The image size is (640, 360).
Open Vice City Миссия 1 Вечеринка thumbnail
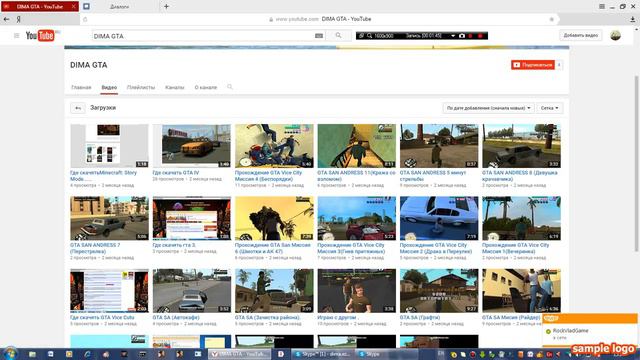tap(521, 218)
